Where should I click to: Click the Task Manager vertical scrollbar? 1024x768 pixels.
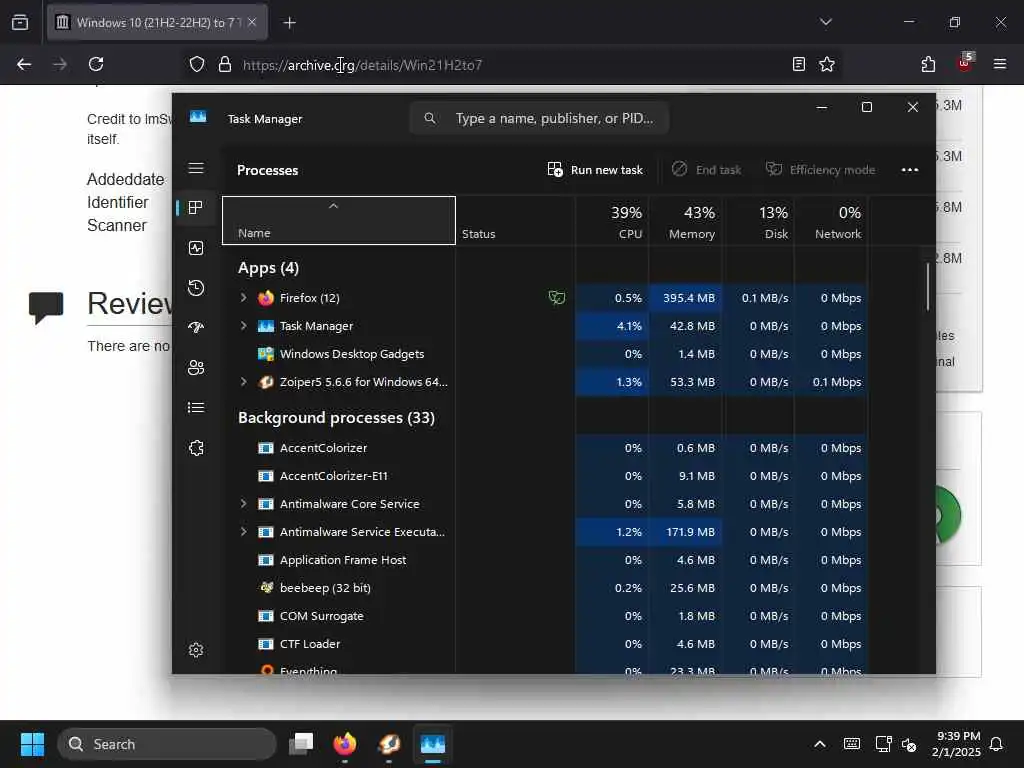tap(927, 287)
